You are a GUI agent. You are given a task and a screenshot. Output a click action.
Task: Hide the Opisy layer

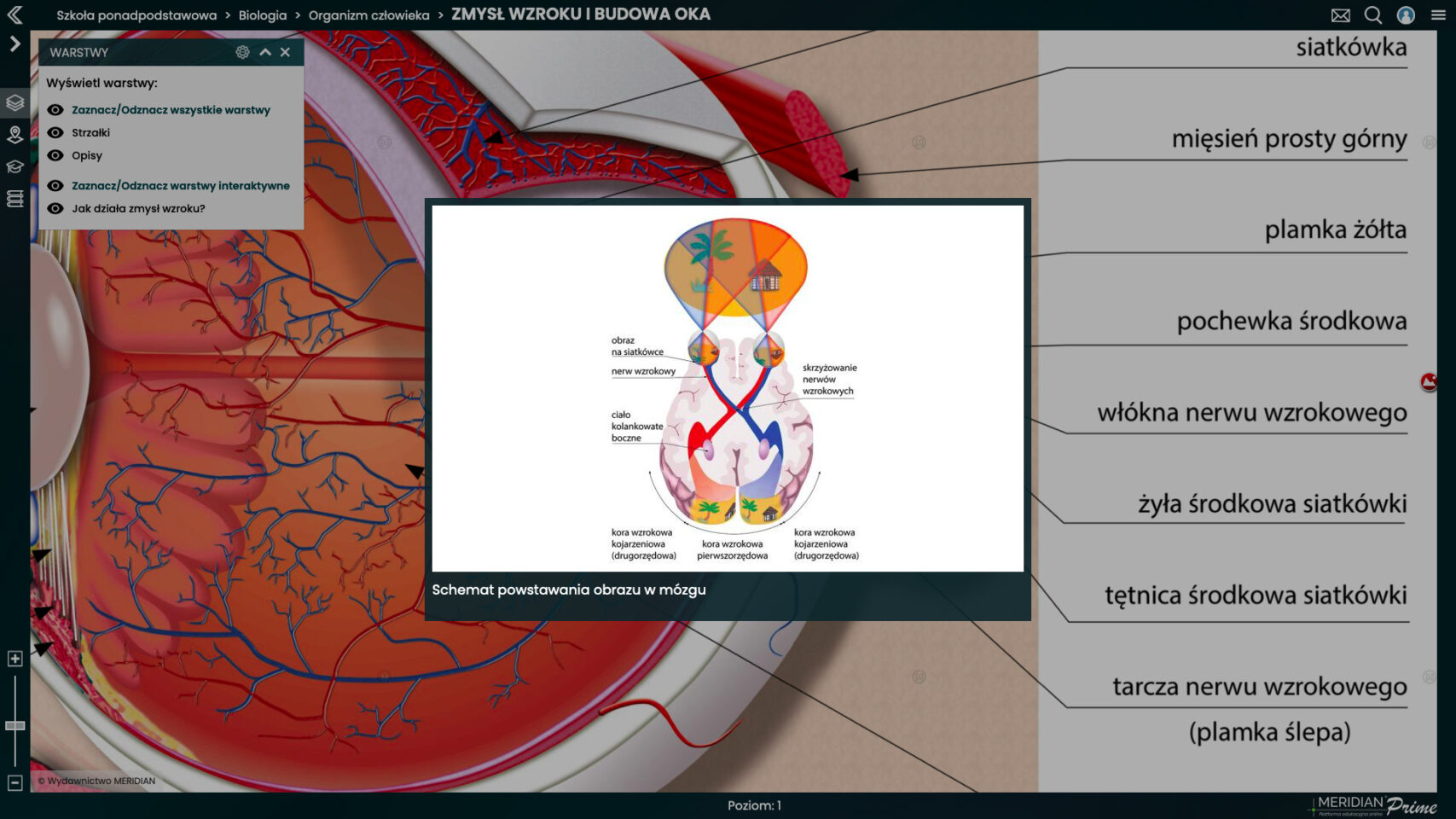tap(55, 156)
